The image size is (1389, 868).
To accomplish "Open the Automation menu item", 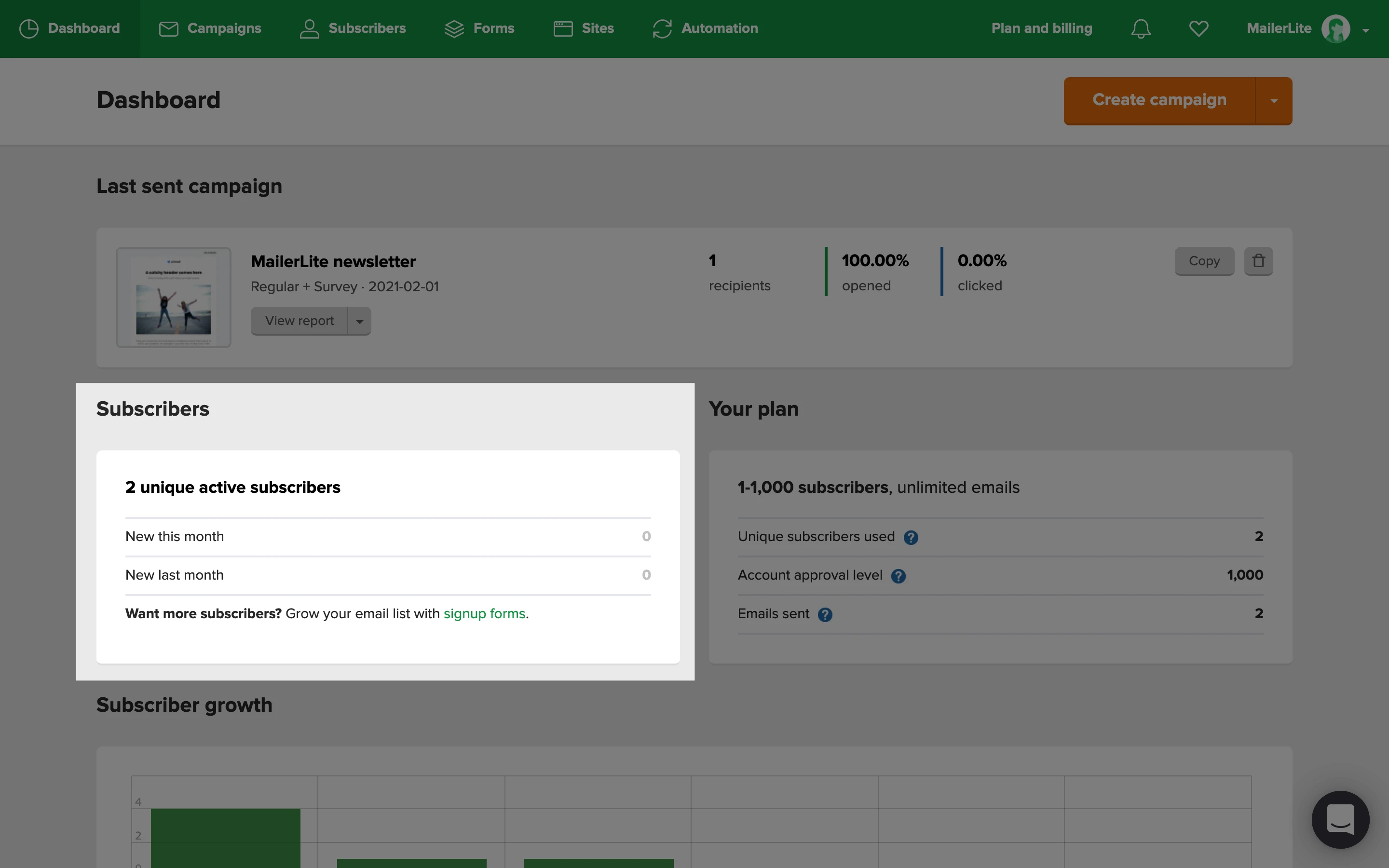I will [x=706, y=29].
